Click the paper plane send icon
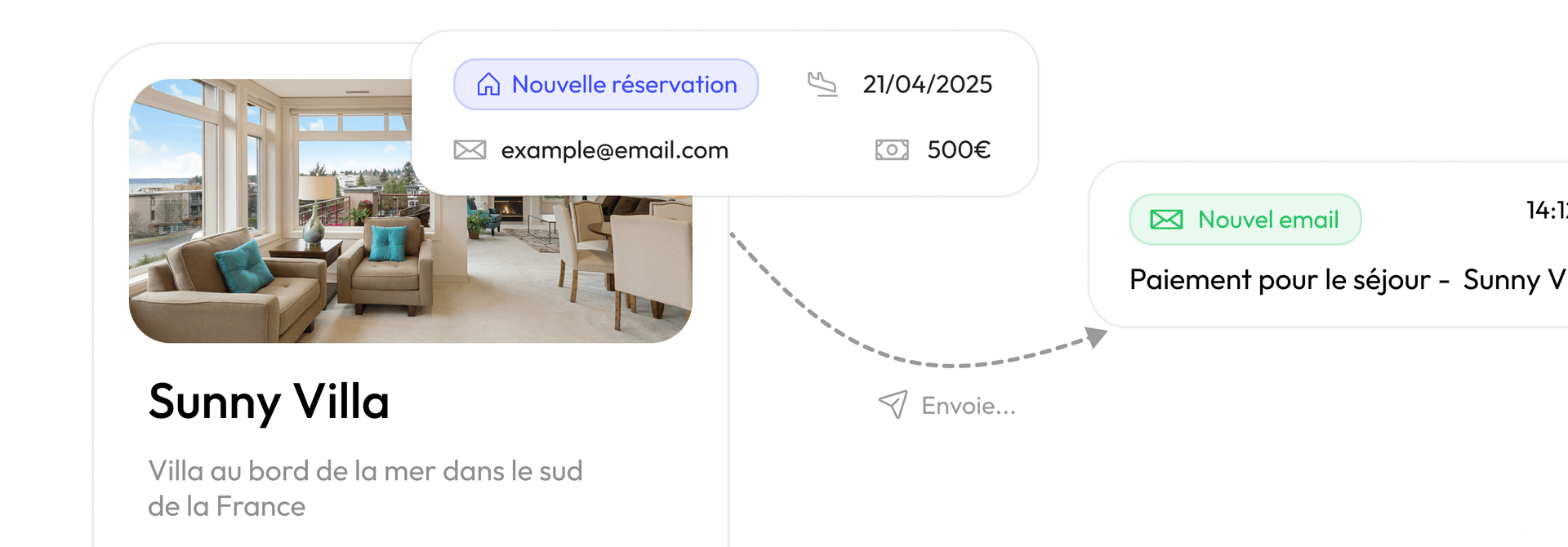The height and width of the screenshot is (547, 1568). click(893, 404)
